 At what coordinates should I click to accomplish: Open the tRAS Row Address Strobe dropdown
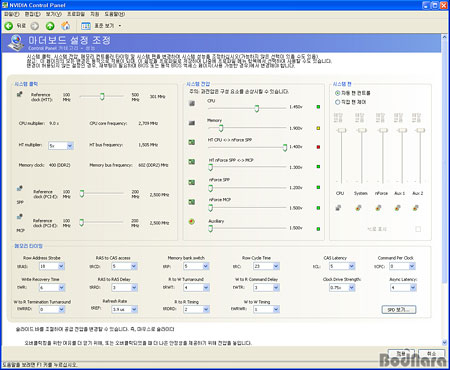tap(52, 266)
